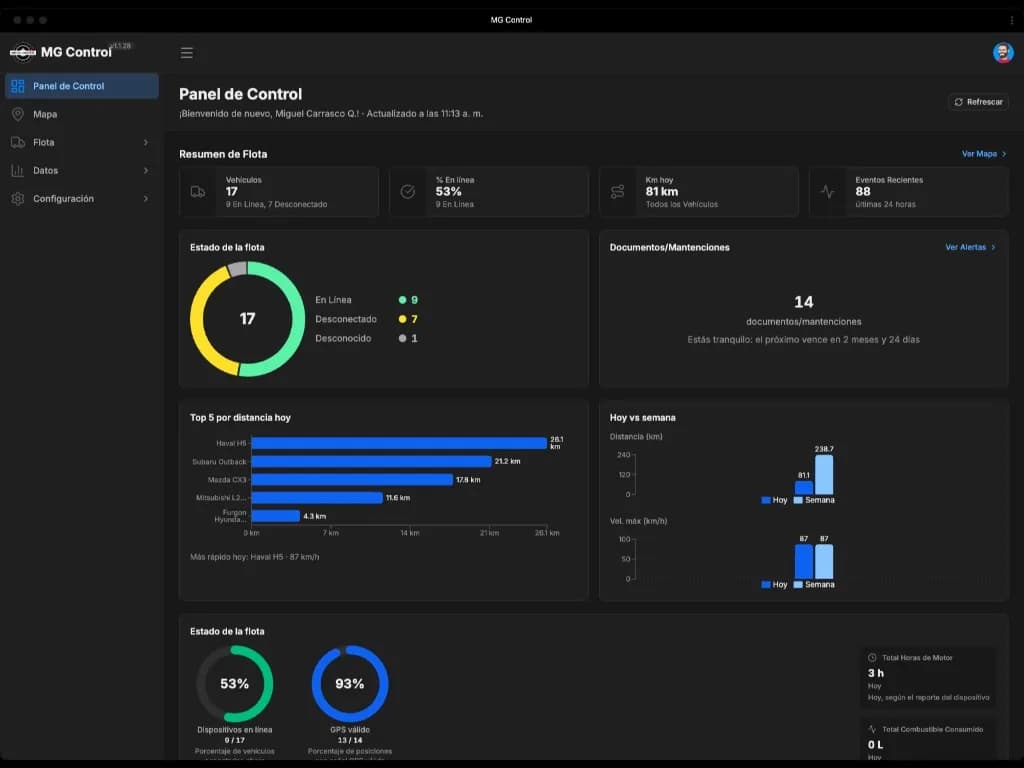Follow the Ver Alertas link
This screenshot has width=1024, height=768.
[970, 248]
